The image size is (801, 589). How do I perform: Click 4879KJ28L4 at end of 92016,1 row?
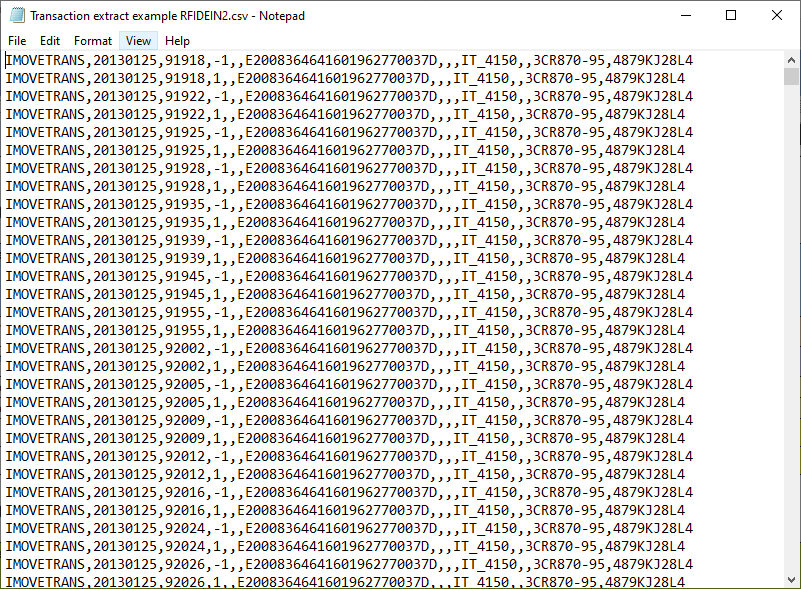tap(645, 510)
